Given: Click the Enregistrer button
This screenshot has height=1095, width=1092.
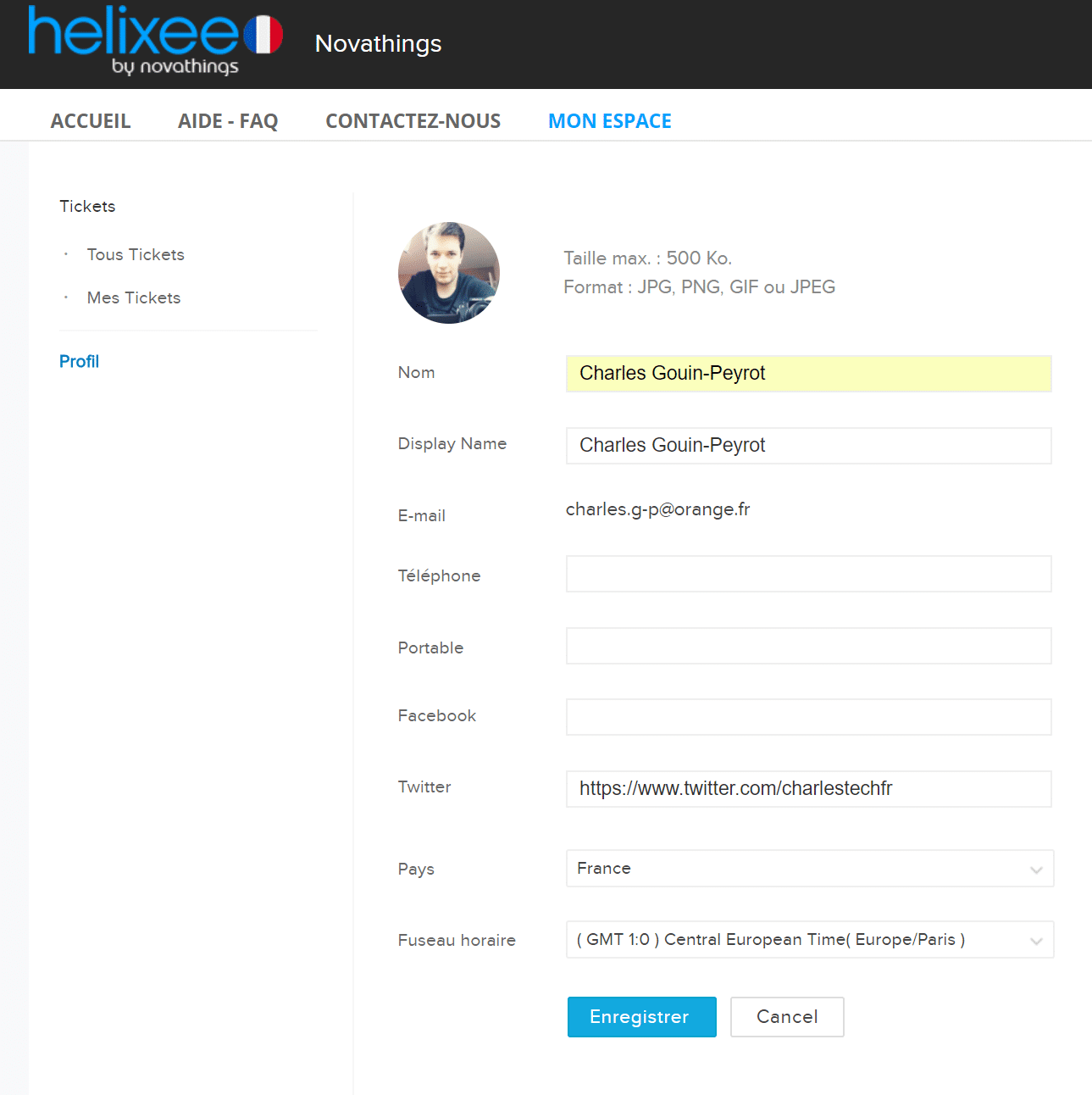Looking at the screenshot, I should [642, 1017].
